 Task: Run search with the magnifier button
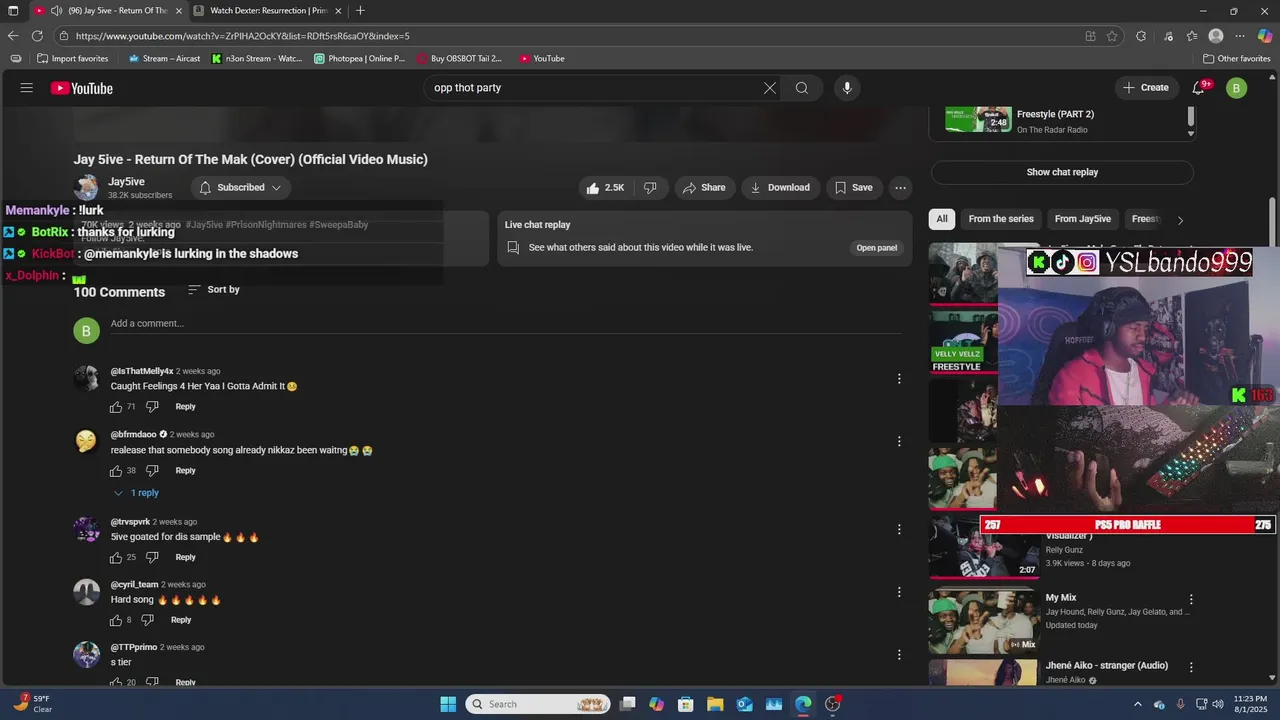tap(802, 88)
